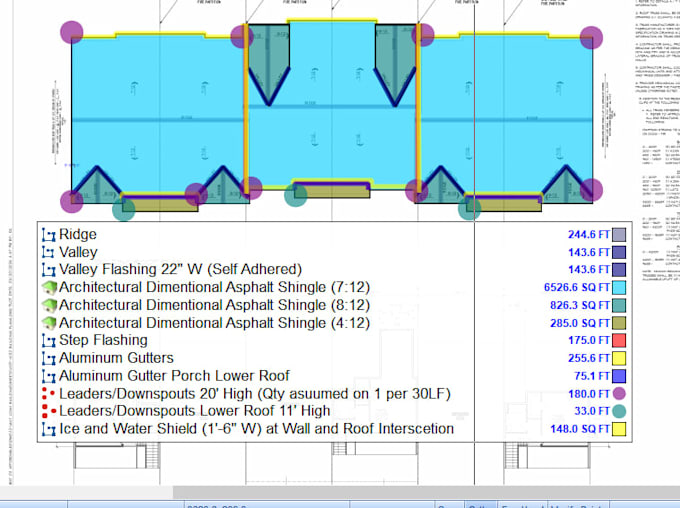Click the Ice and Water Shield row icon
Viewport: 680px width, 508px height.
click(49, 429)
